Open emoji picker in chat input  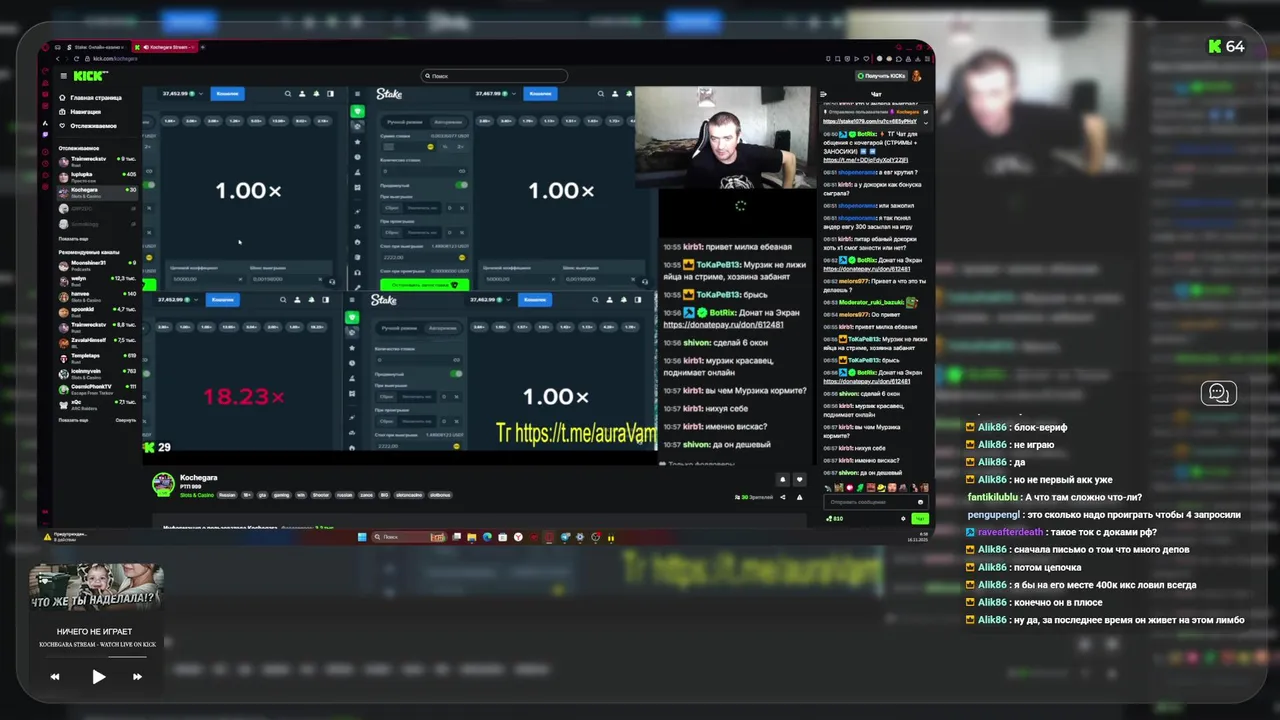click(x=922, y=502)
